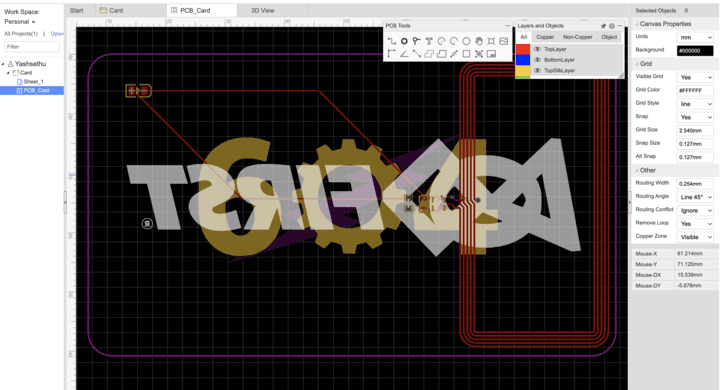Pin the Layers and Objects panel
This screenshot has height=390, width=720.
pyautogui.click(x=603, y=26)
